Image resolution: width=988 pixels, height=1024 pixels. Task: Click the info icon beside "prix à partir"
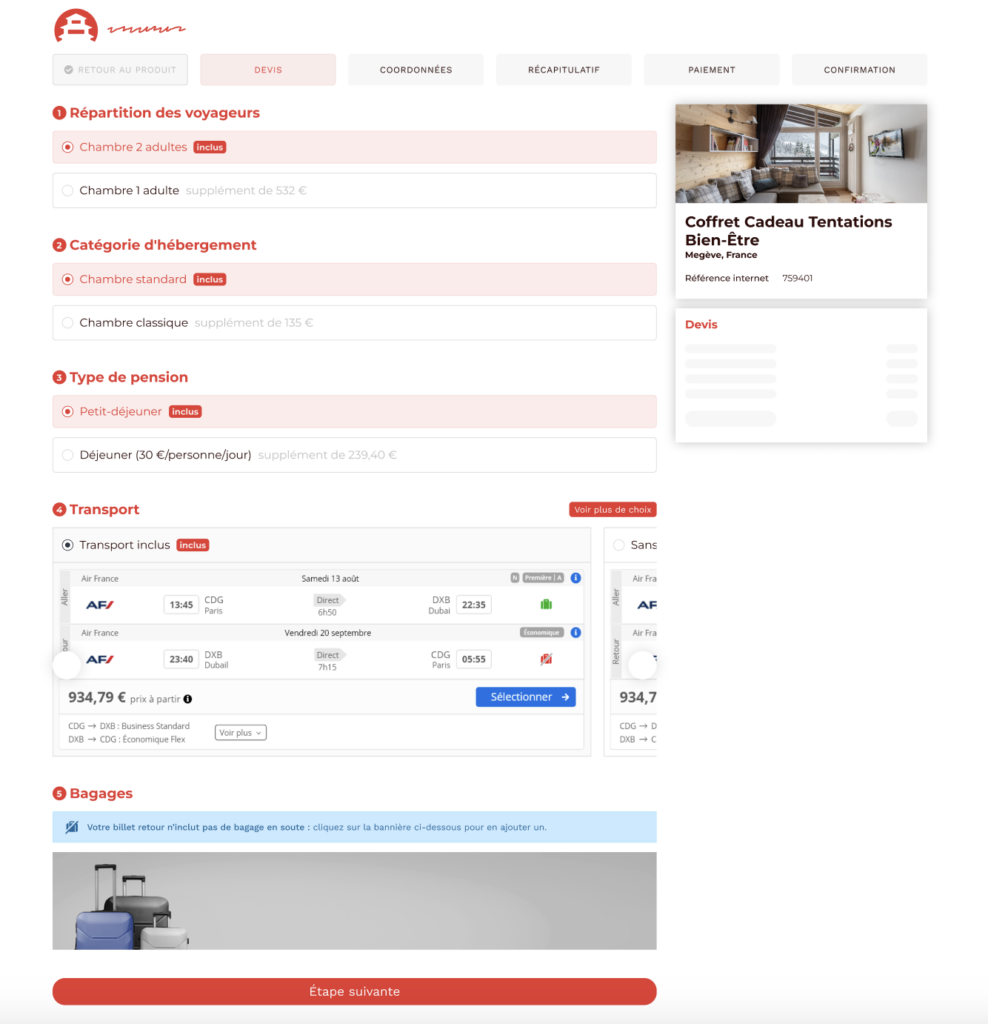pyautogui.click(x=188, y=699)
